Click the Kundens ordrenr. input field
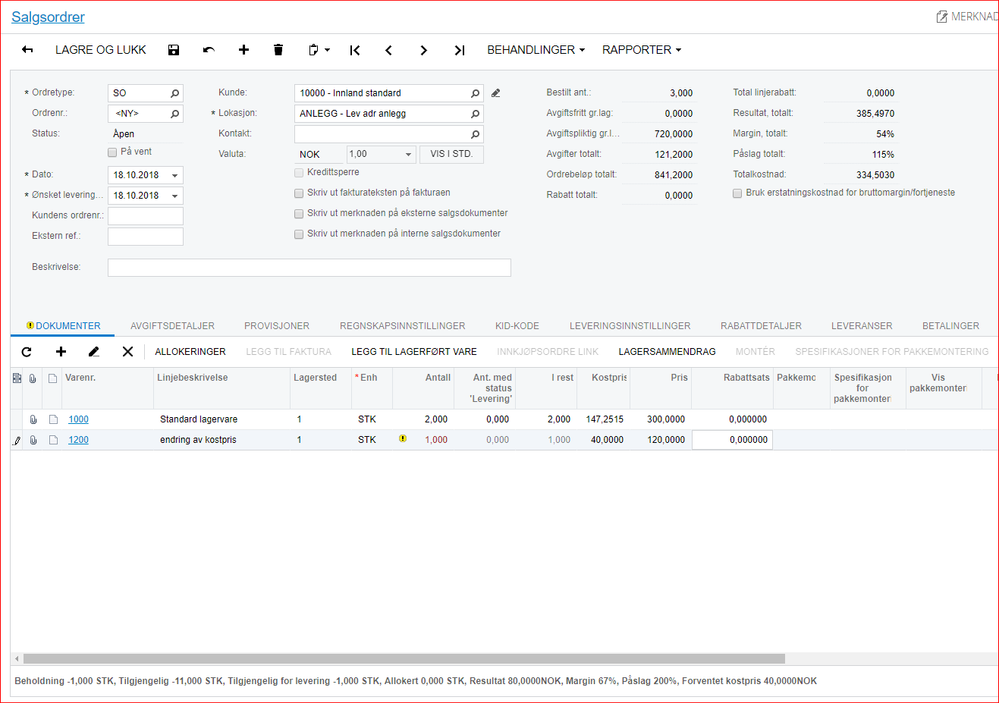Image resolution: width=999 pixels, height=703 pixels. pos(145,216)
